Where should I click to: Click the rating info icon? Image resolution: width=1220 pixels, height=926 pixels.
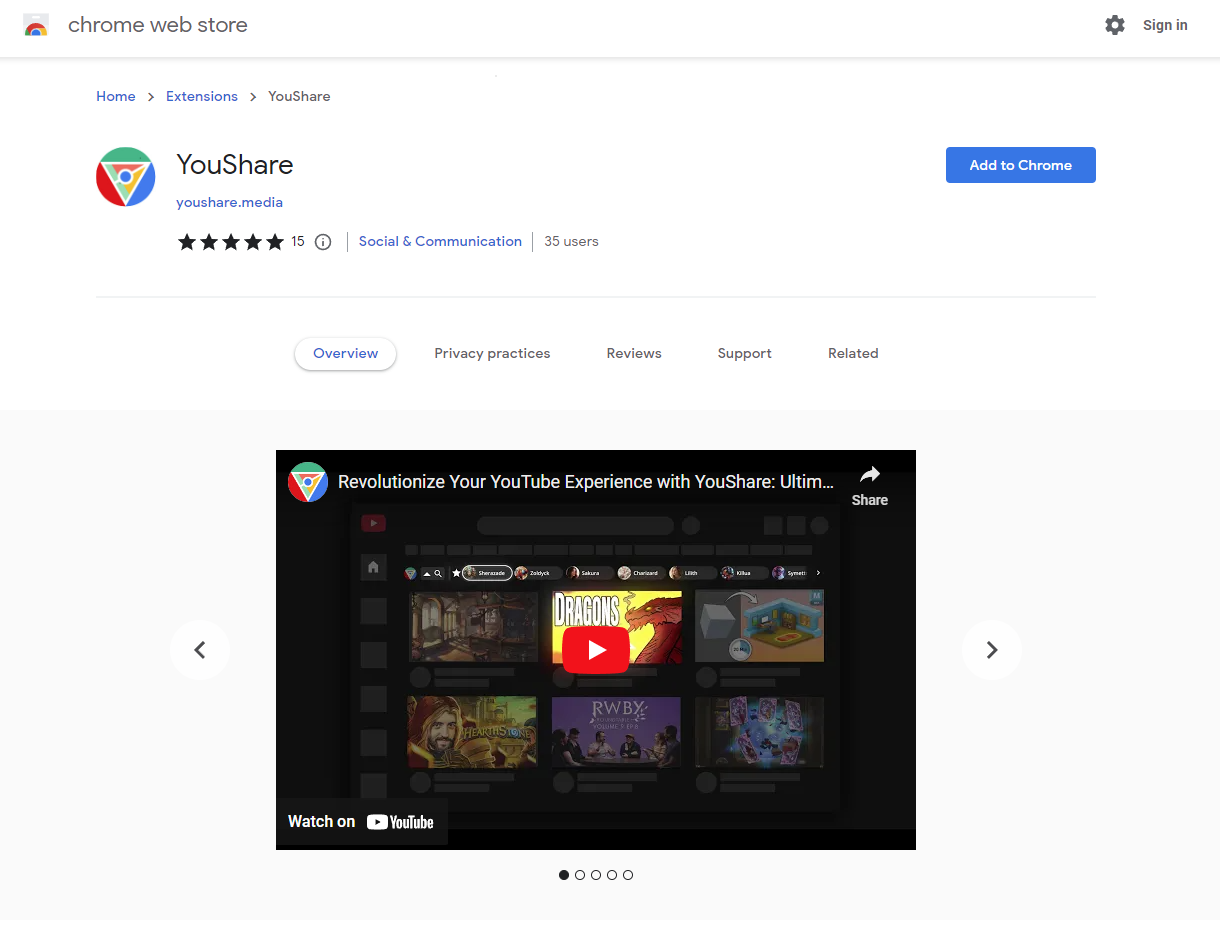point(323,242)
